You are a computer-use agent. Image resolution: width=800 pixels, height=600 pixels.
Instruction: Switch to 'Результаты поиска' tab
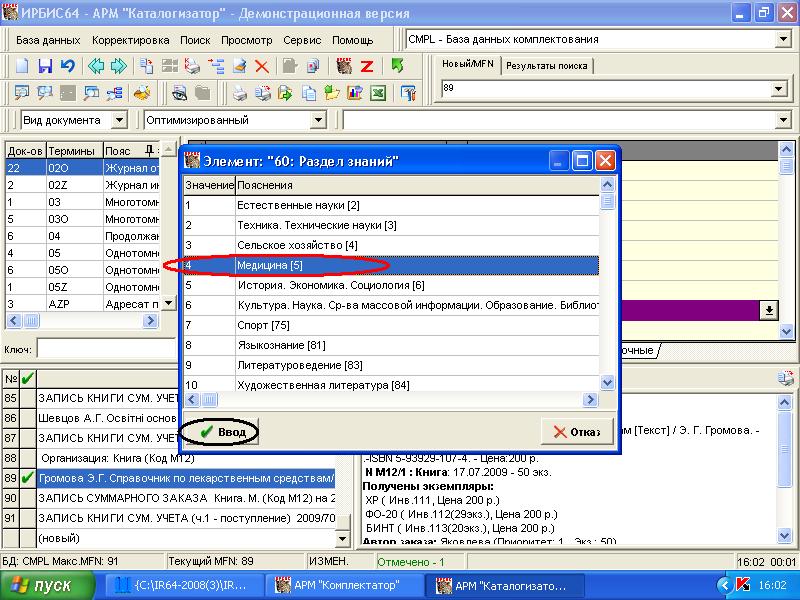click(x=546, y=66)
